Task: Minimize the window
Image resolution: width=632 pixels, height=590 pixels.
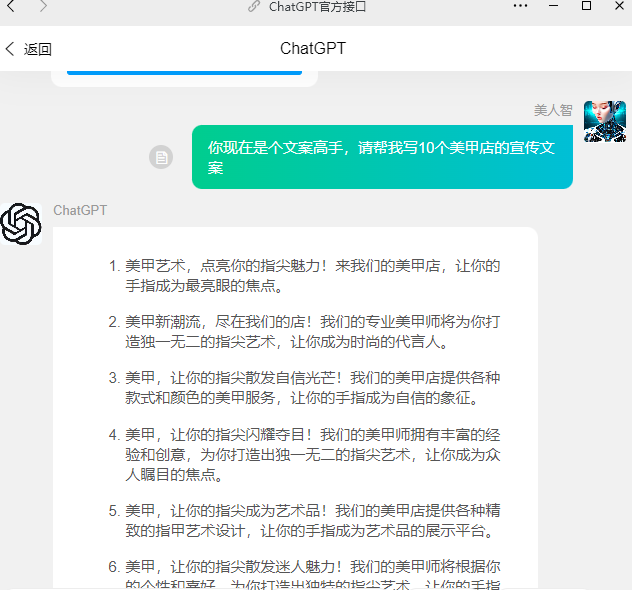Action: tap(553, 6)
